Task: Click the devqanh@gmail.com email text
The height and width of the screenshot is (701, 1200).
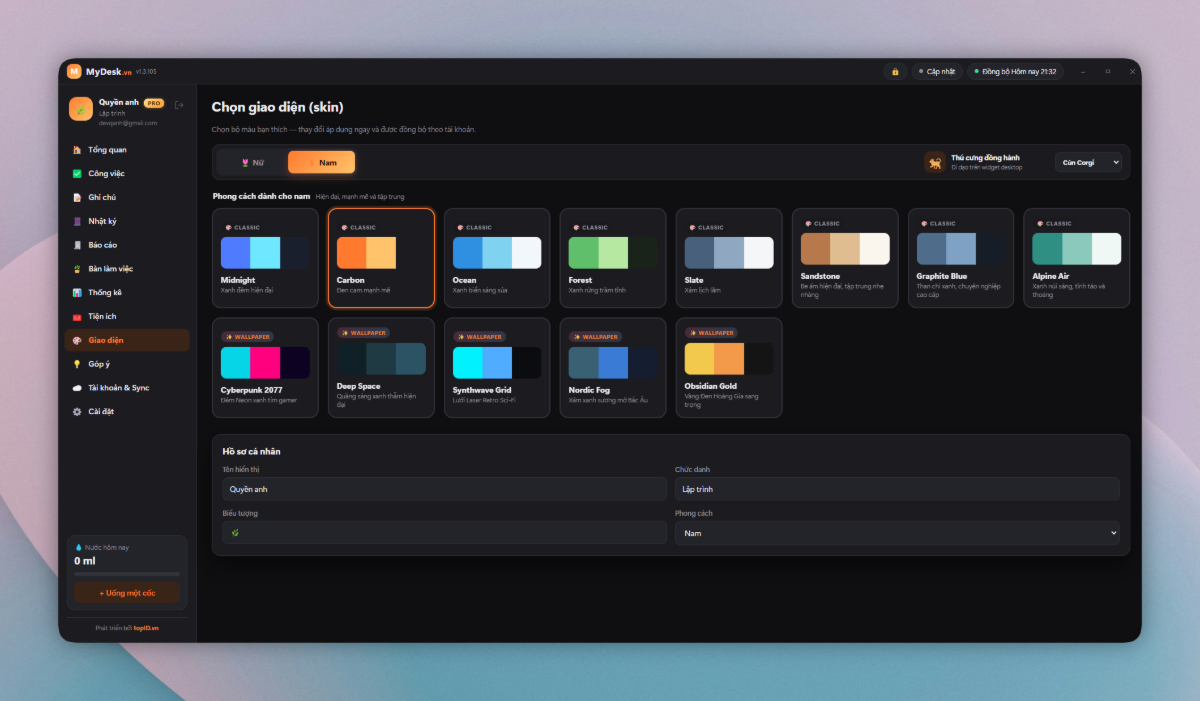Action: (128, 123)
